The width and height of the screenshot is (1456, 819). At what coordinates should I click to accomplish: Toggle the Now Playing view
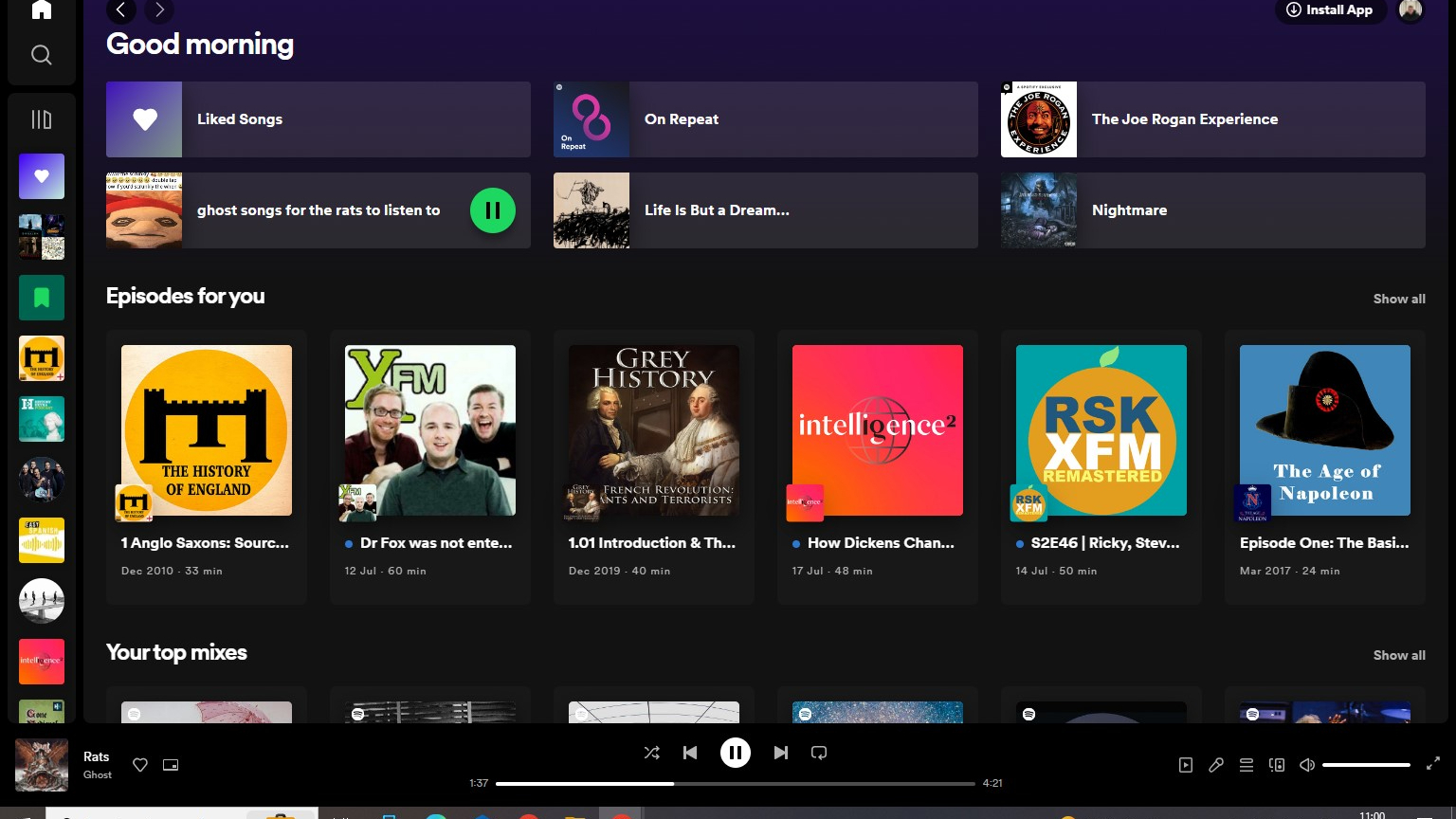[1186, 765]
